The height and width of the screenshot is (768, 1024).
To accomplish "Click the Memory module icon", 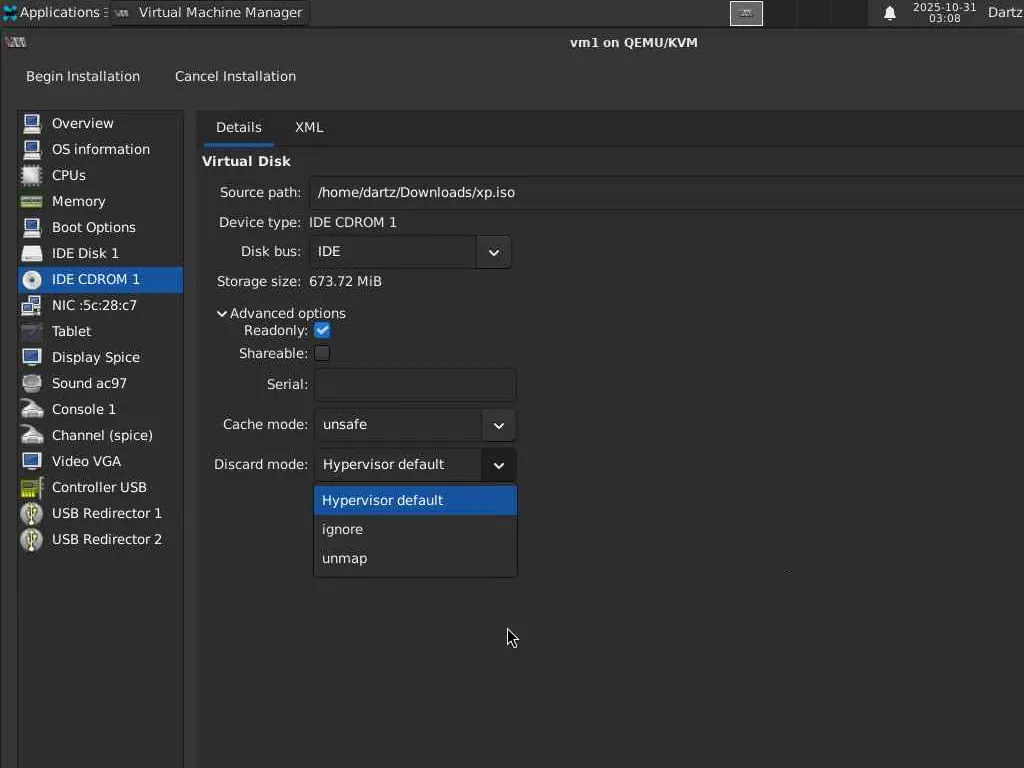I will [32, 201].
